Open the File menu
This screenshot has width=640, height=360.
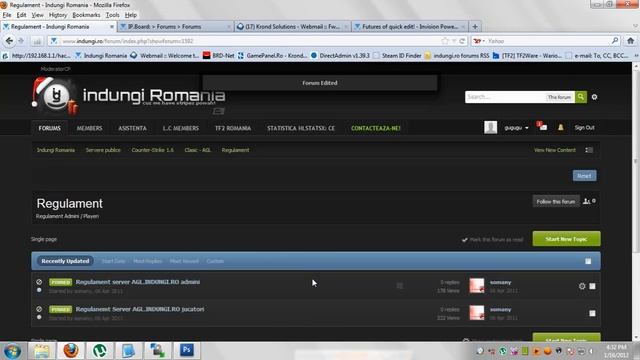7,15
